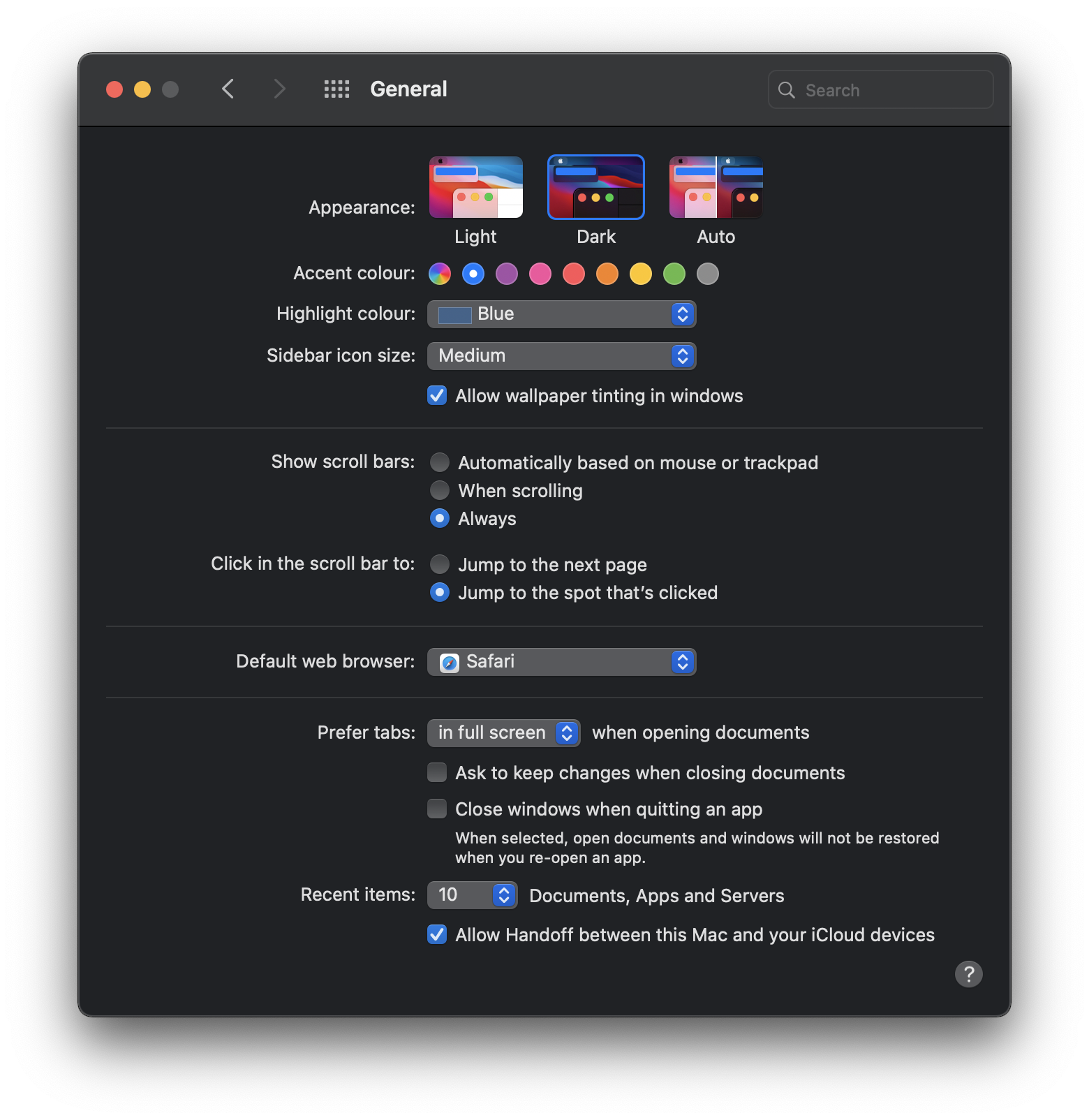
Task: Click the Appearance: label
Action: tap(362, 207)
